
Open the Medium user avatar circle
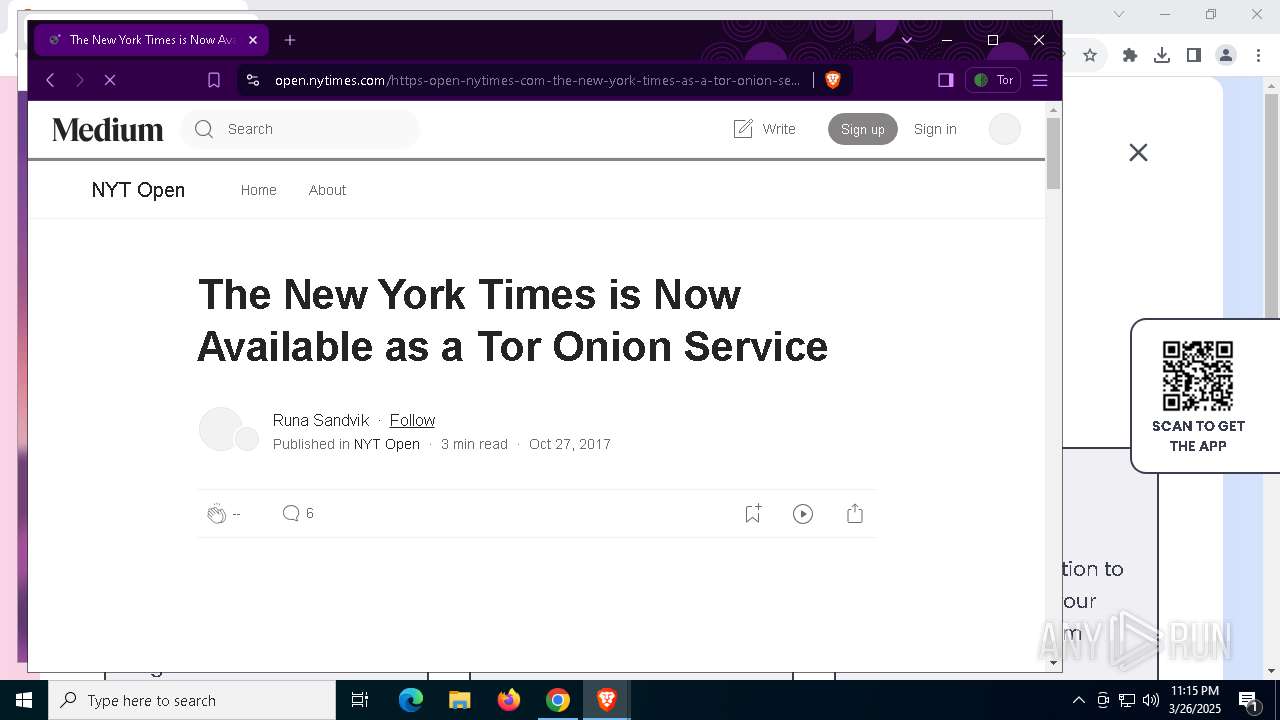click(x=1005, y=129)
